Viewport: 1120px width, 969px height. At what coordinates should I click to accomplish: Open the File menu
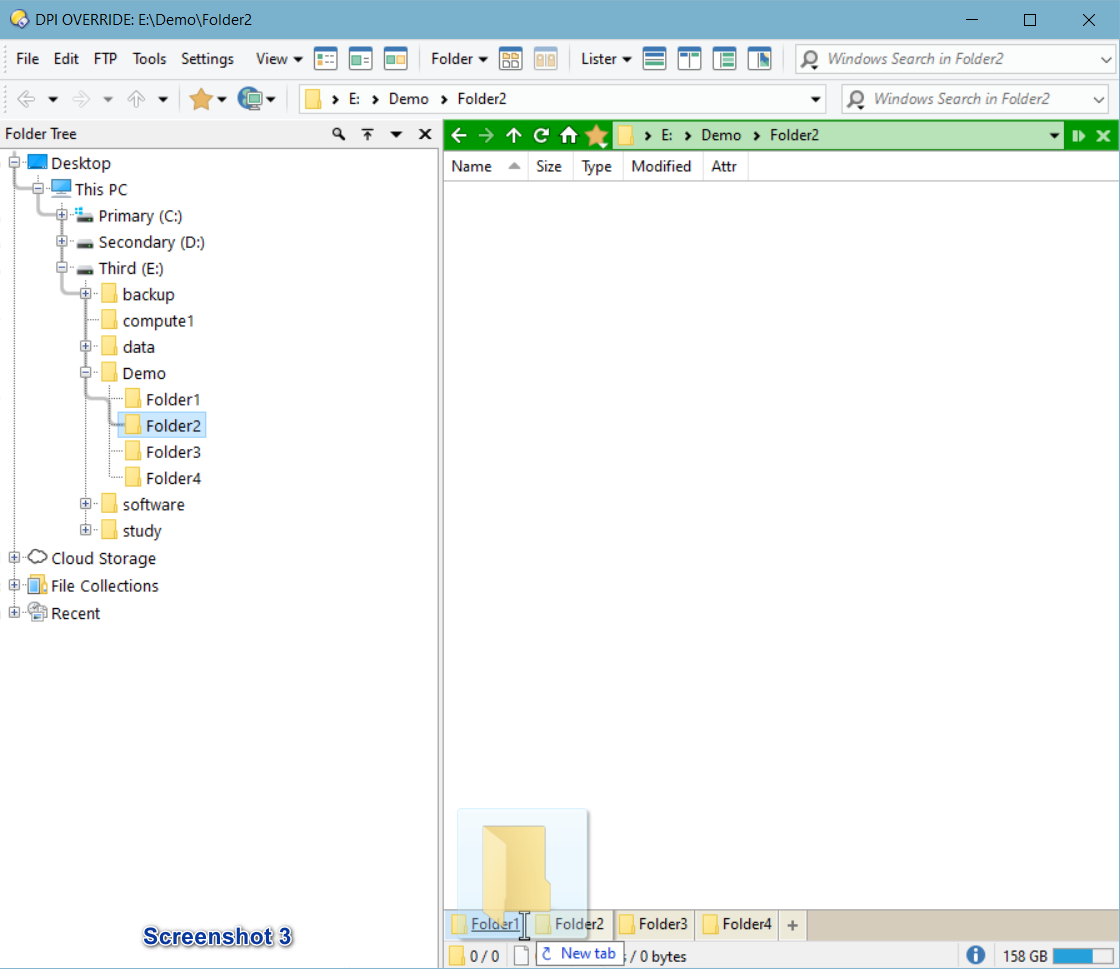click(x=27, y=59)
